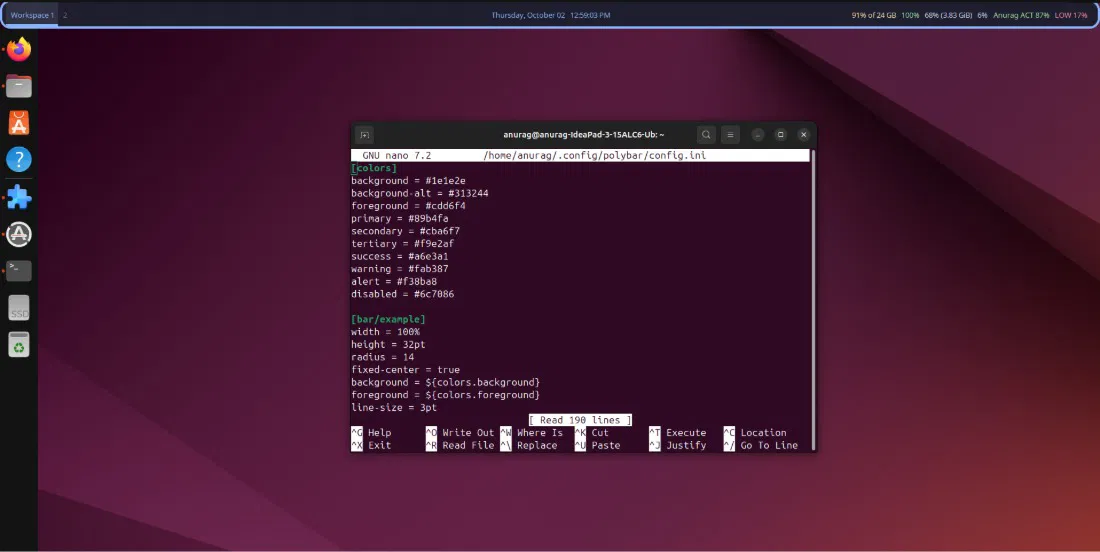Open the Trash in the dock
Viewport: 1100px width, 552px height.
[x=19, y=346]
